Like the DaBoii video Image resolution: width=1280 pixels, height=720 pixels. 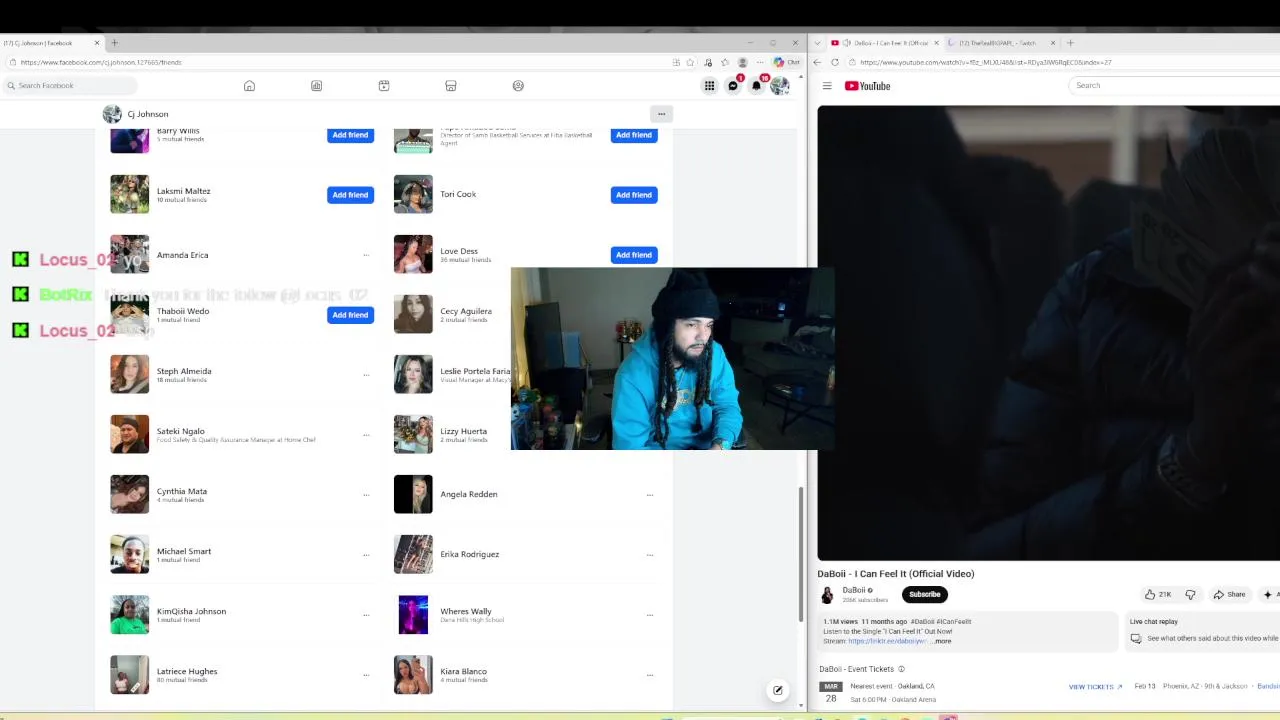[1158, 594]
